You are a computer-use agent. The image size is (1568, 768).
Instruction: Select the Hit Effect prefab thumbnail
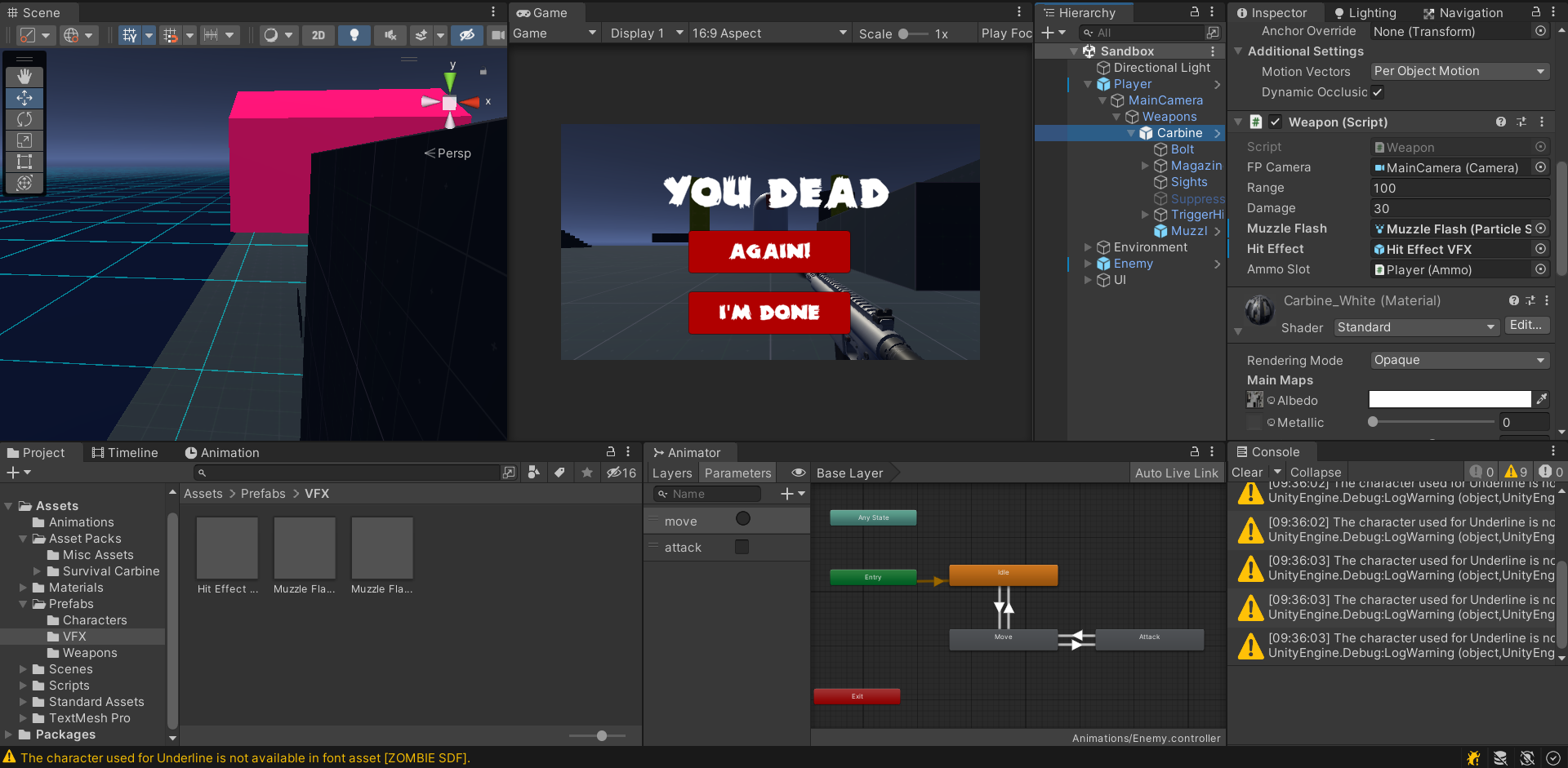(x=227, y=548)
